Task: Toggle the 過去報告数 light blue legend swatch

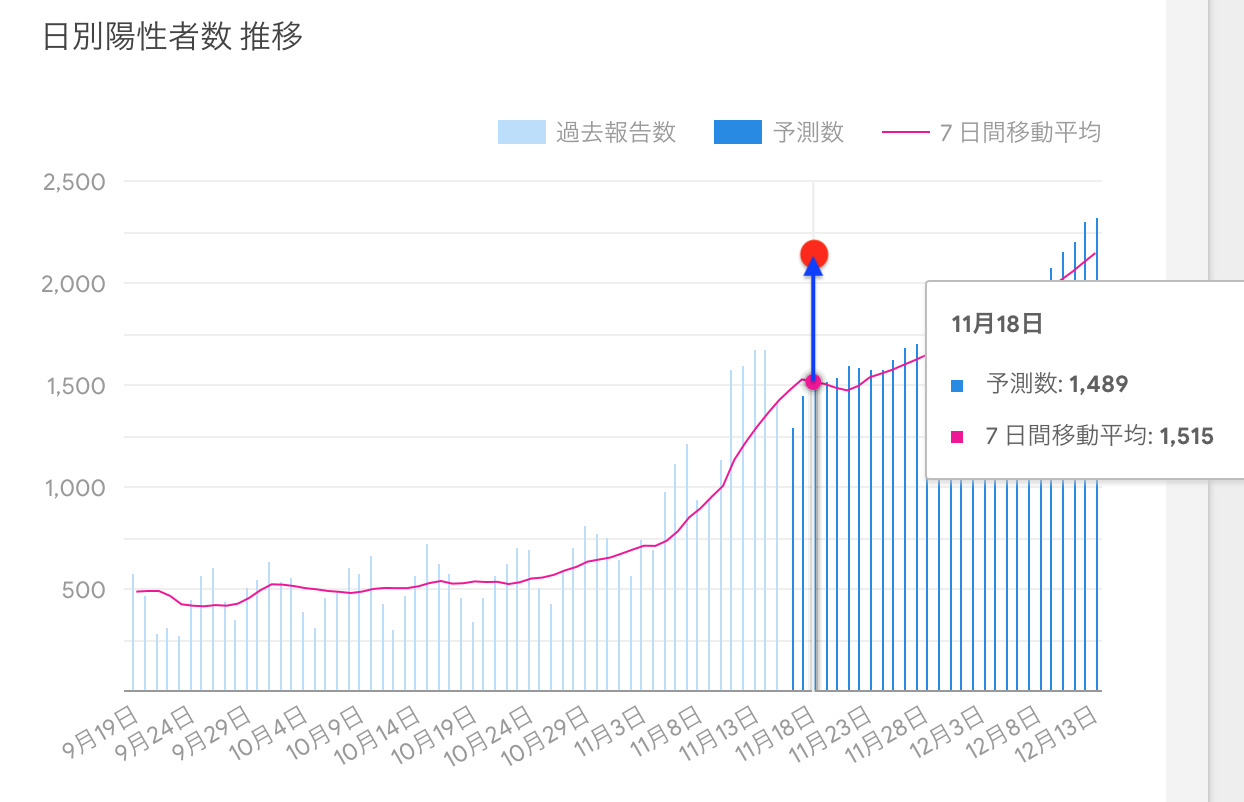Action: click(x=521, y=132)
